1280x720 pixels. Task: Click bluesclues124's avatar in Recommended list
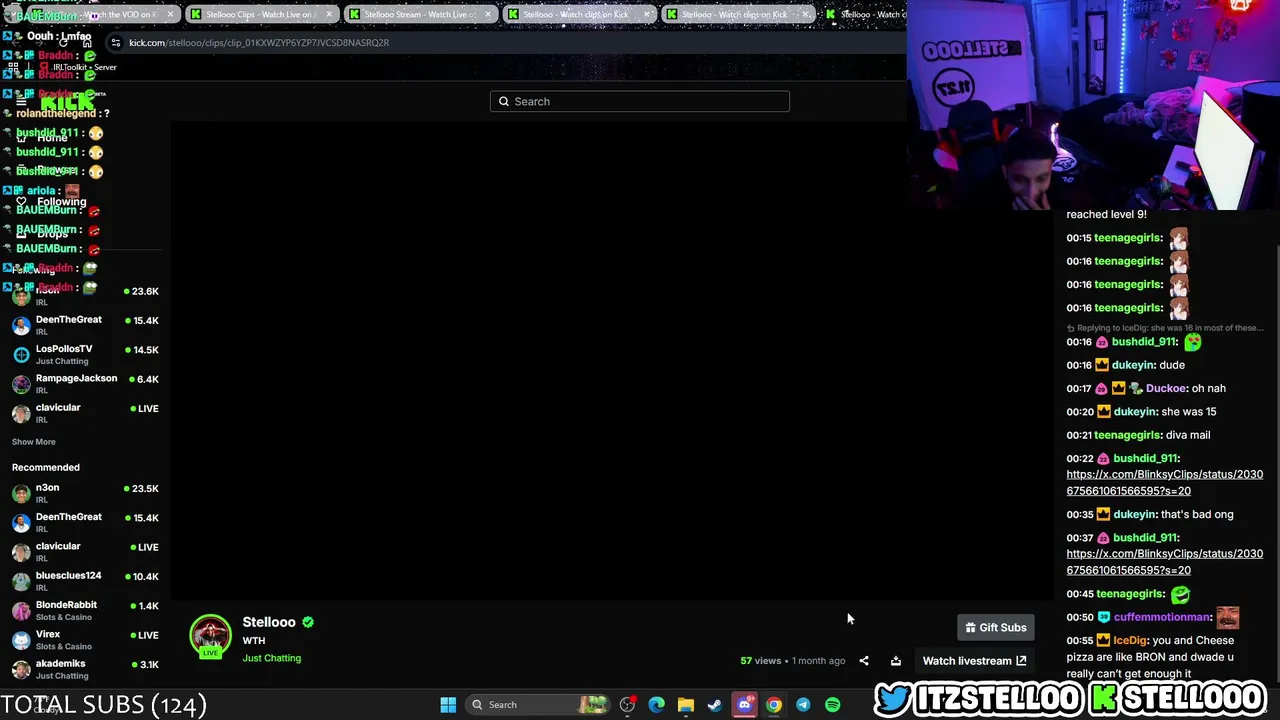(21, 581)
